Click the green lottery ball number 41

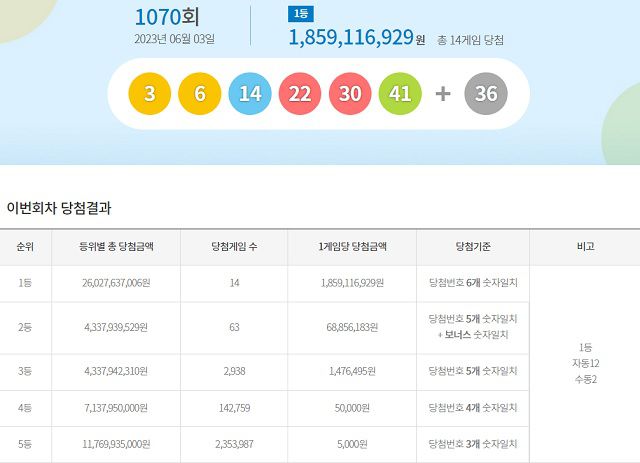coord(400,94)
